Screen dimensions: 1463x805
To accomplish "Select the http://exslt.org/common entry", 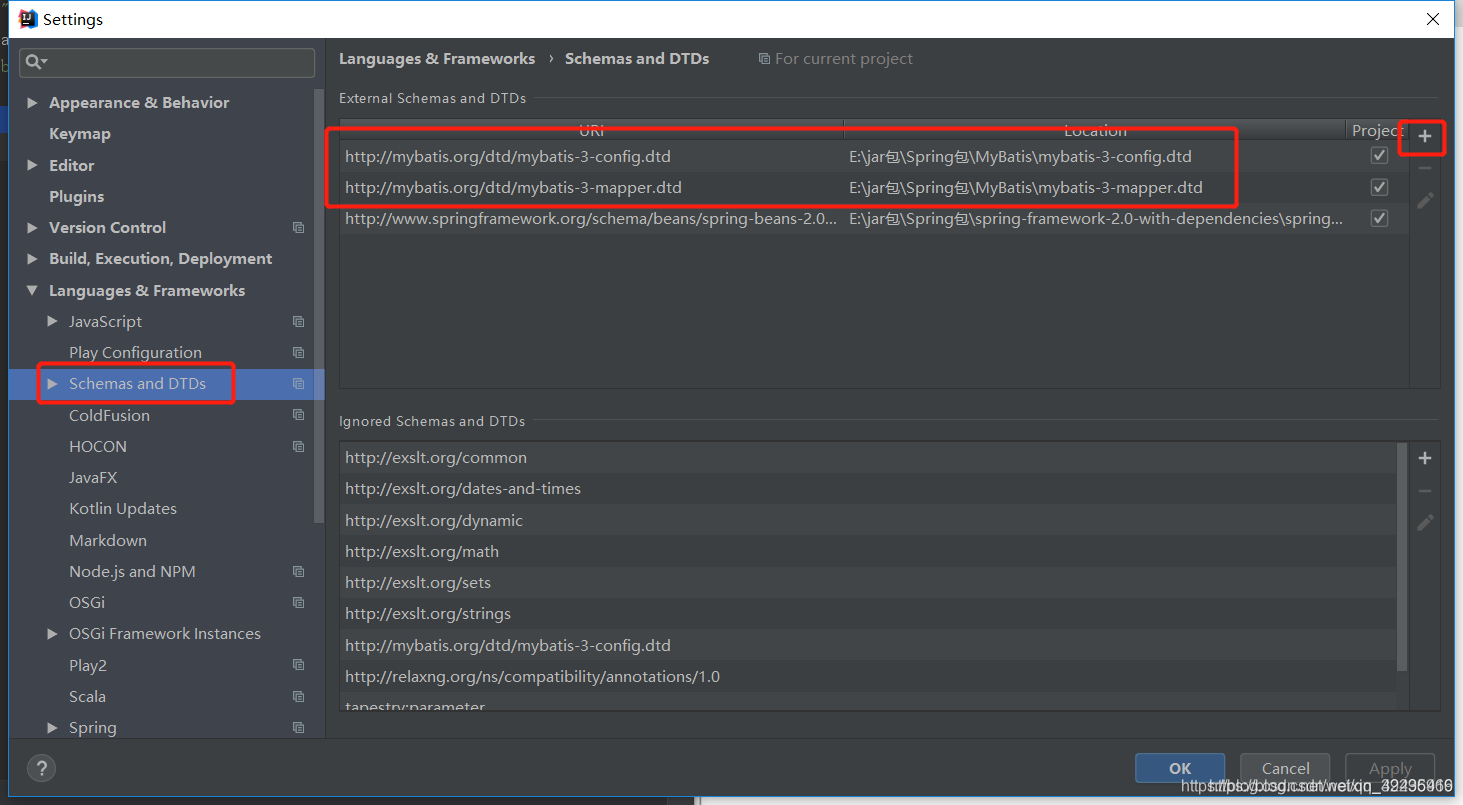I will tap(868, 458).
